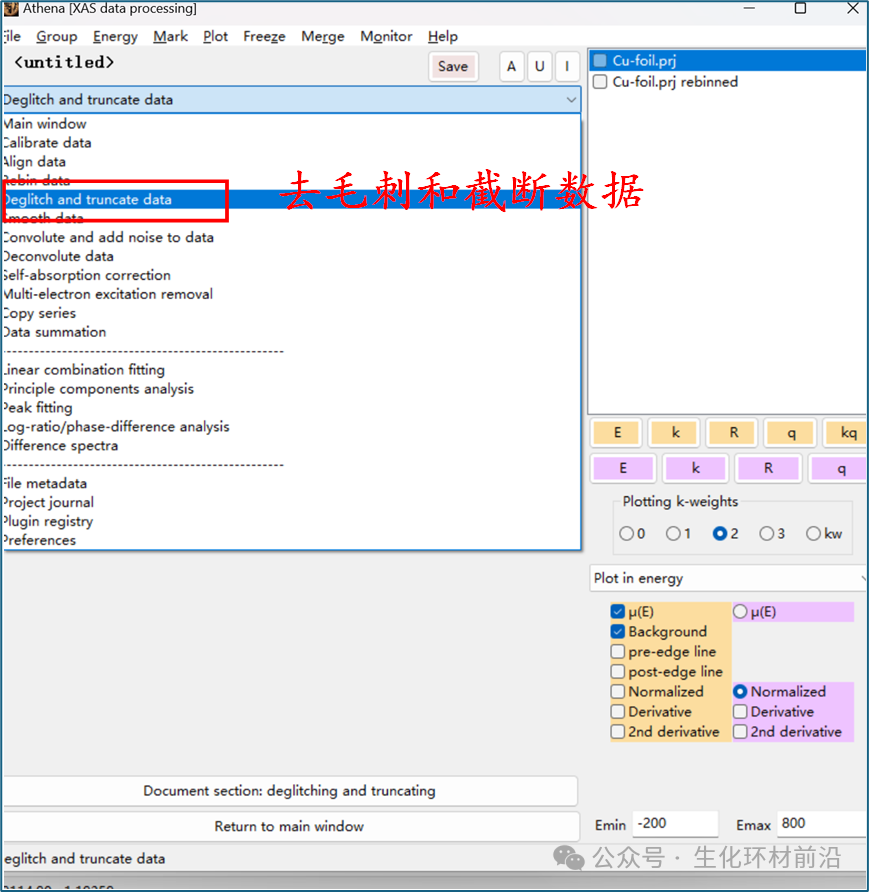Open the Help menu
This screenshot has width=869, height=892.
[x=443, y=36]
